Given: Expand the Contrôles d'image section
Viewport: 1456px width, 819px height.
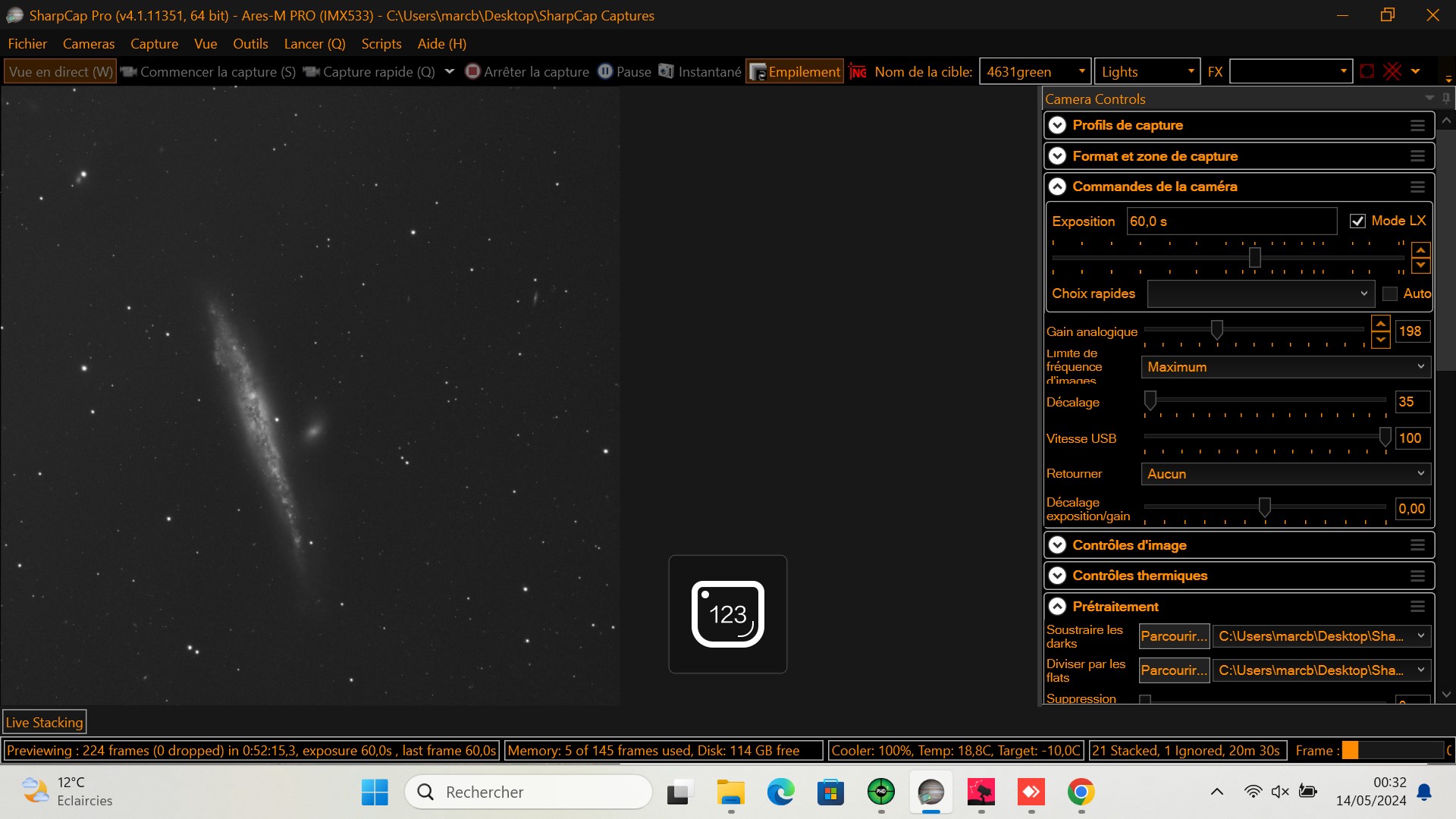Looking at the screenshot, I should (1057, 545).
